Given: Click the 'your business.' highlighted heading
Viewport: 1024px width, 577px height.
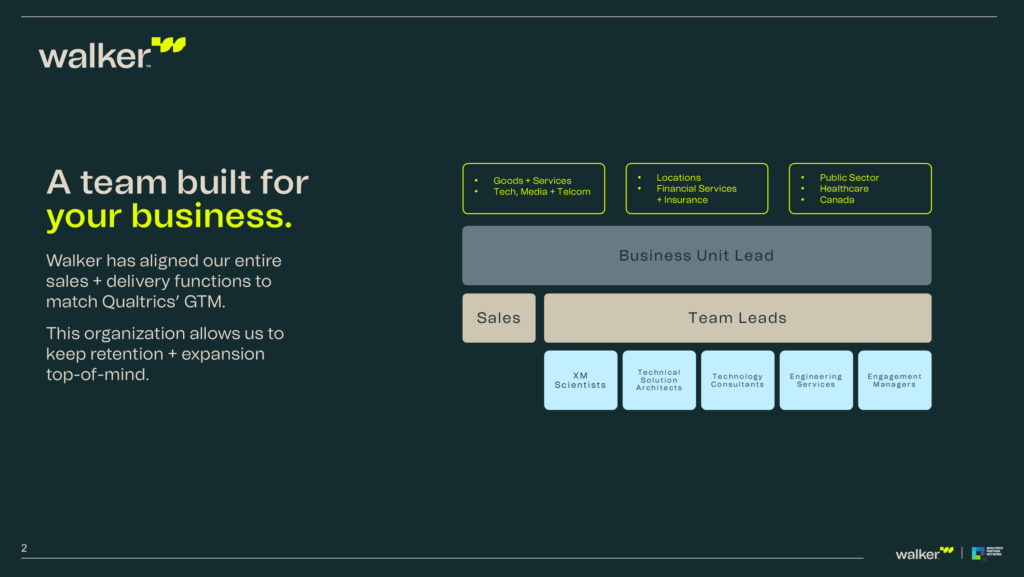Looking at the screenshot, I should 169,216.
